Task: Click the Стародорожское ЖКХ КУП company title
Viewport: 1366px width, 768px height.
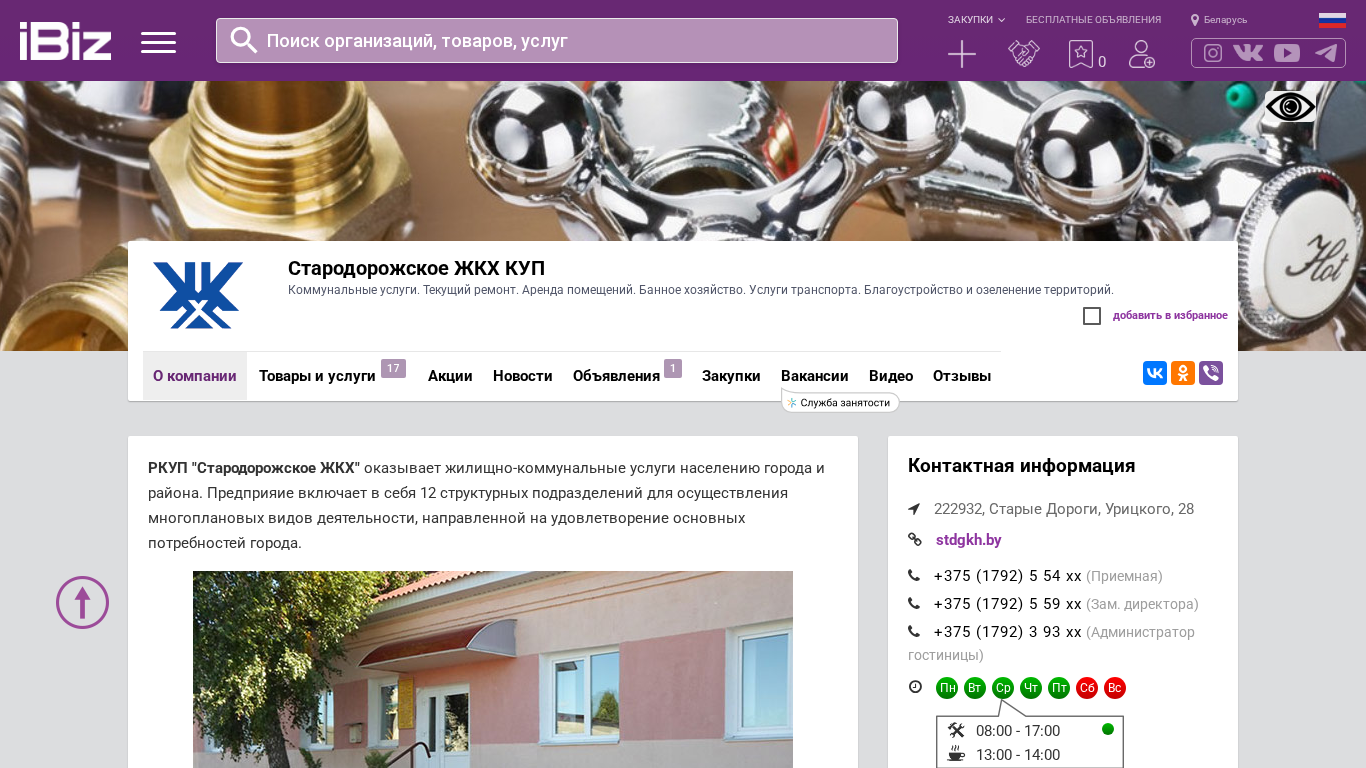Action: coord(417,268)
